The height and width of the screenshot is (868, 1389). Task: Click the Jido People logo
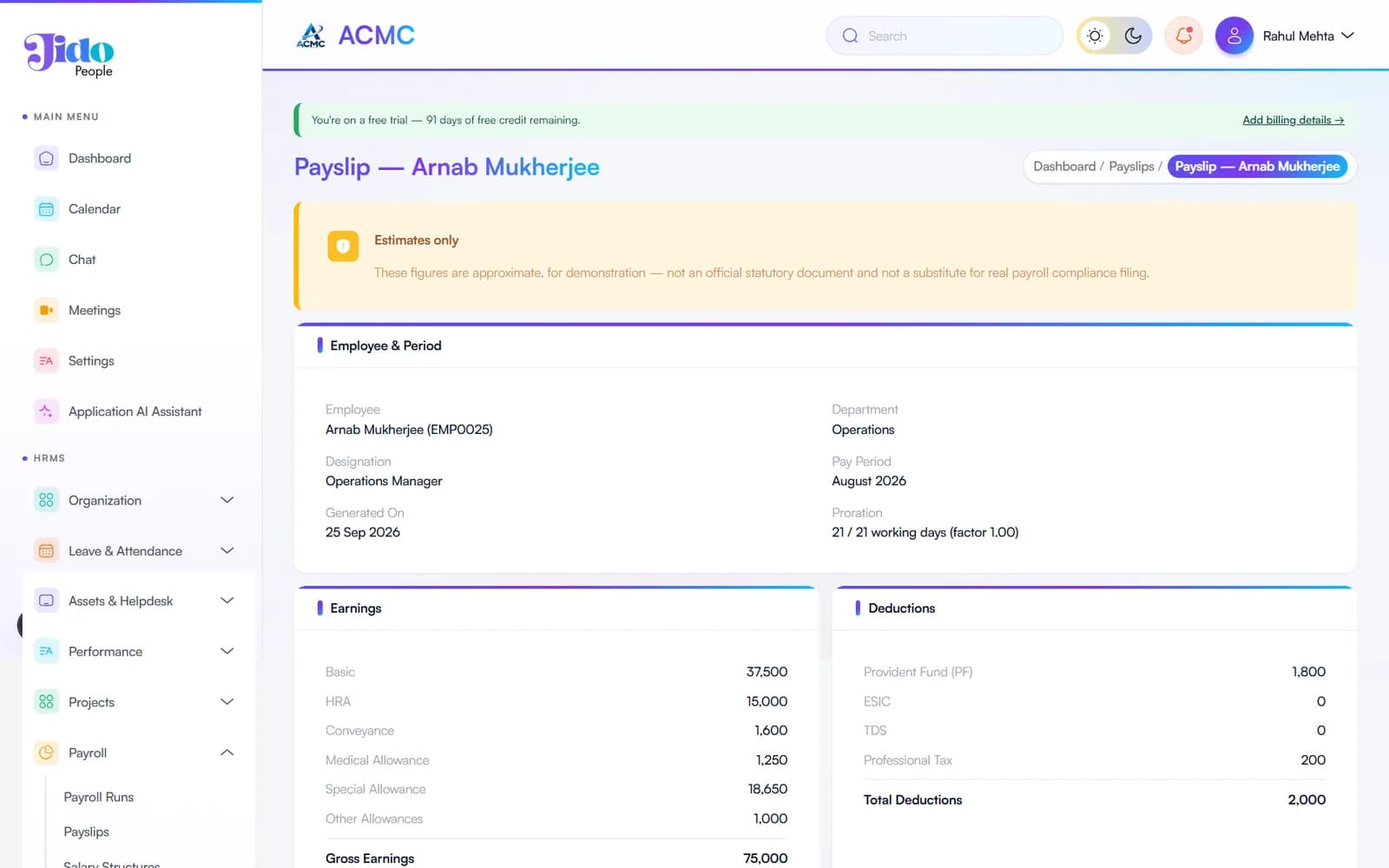pyautogui.click(x=69, y=56)
